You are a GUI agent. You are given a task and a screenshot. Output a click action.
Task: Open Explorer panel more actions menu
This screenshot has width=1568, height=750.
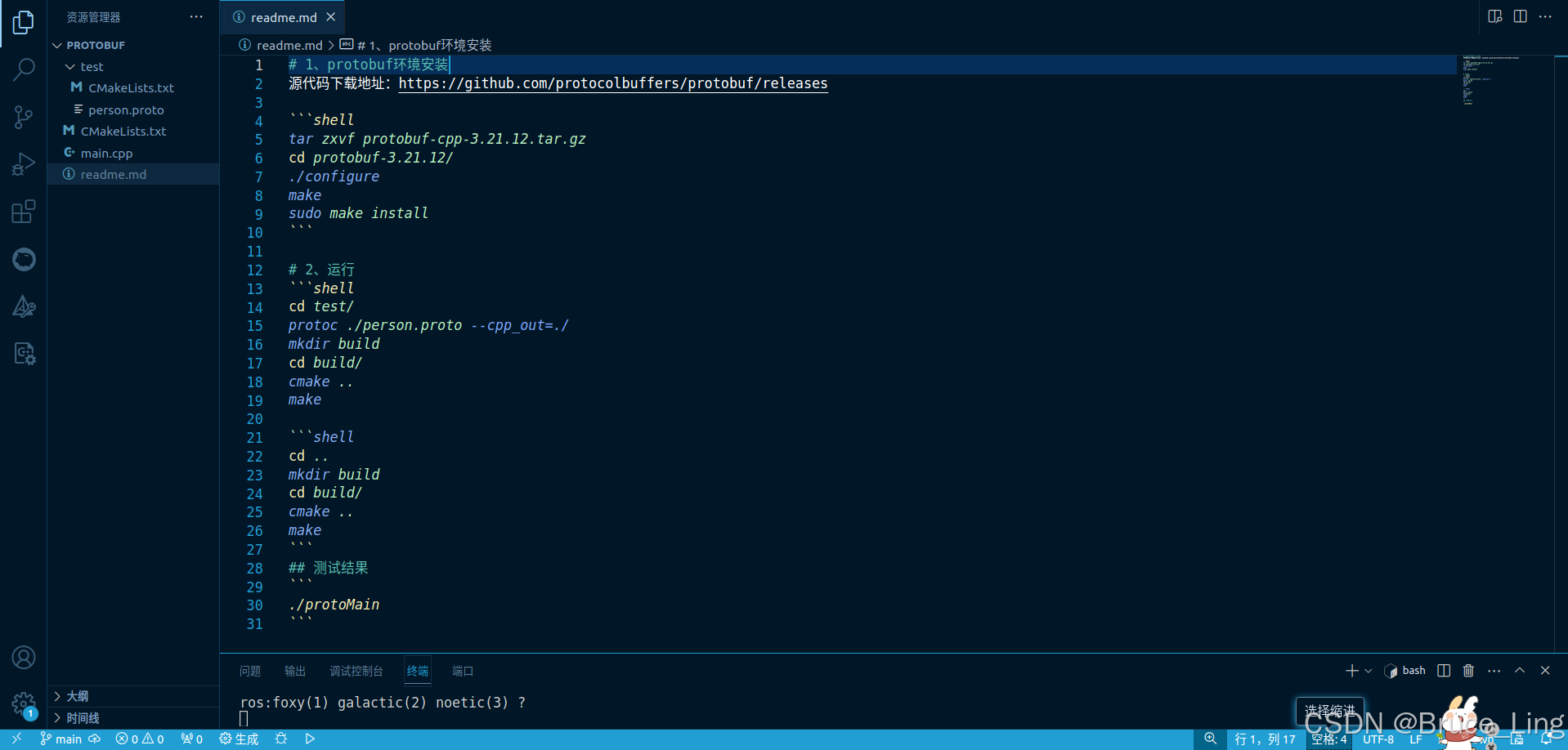[x=196, y=17]
